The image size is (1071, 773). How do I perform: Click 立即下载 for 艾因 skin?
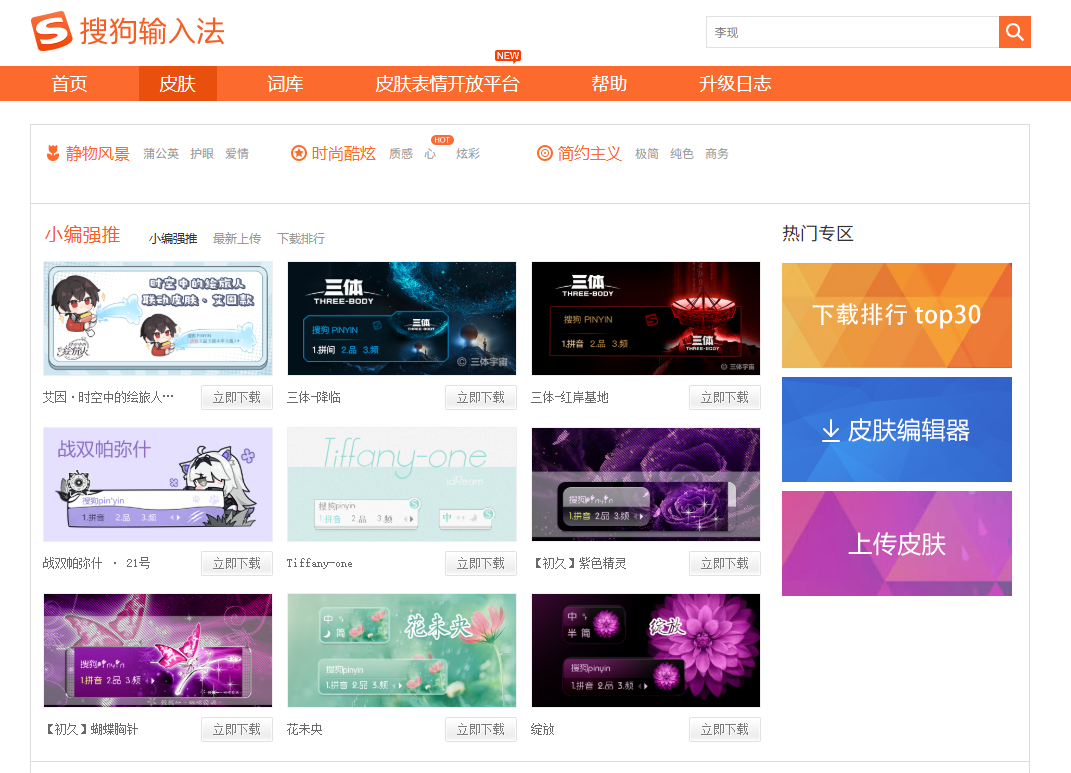(237, 397)
